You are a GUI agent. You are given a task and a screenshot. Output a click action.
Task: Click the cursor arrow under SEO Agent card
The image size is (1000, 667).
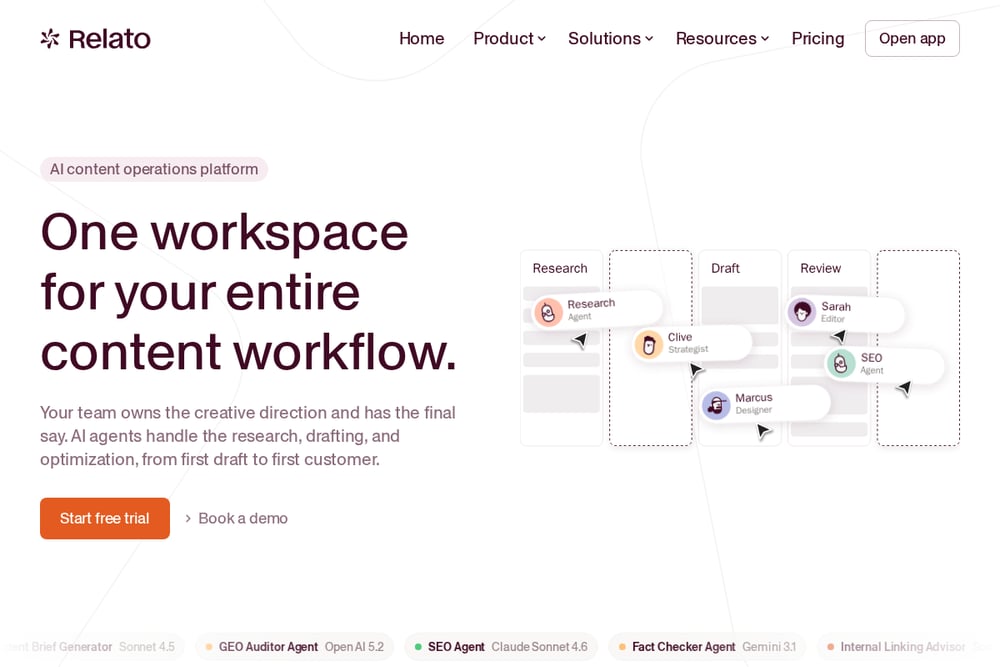point(904,388)
